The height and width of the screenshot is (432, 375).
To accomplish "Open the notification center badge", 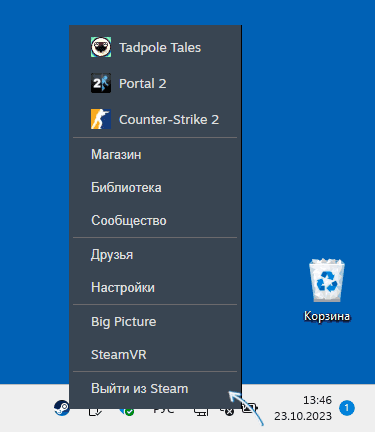I will coord(347,408).
